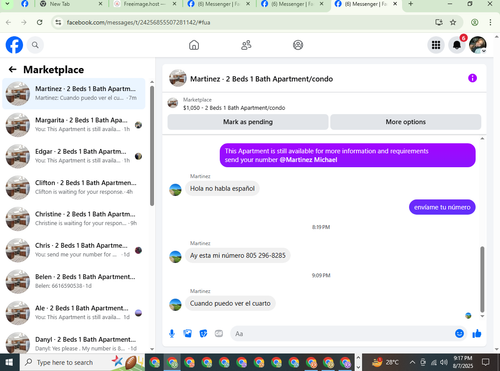Image resolution: width=500 pixels, height=371 pixels.
Task: Click the 'Cuando puedo ver el cuarto' message
Action: coord(230,303)
